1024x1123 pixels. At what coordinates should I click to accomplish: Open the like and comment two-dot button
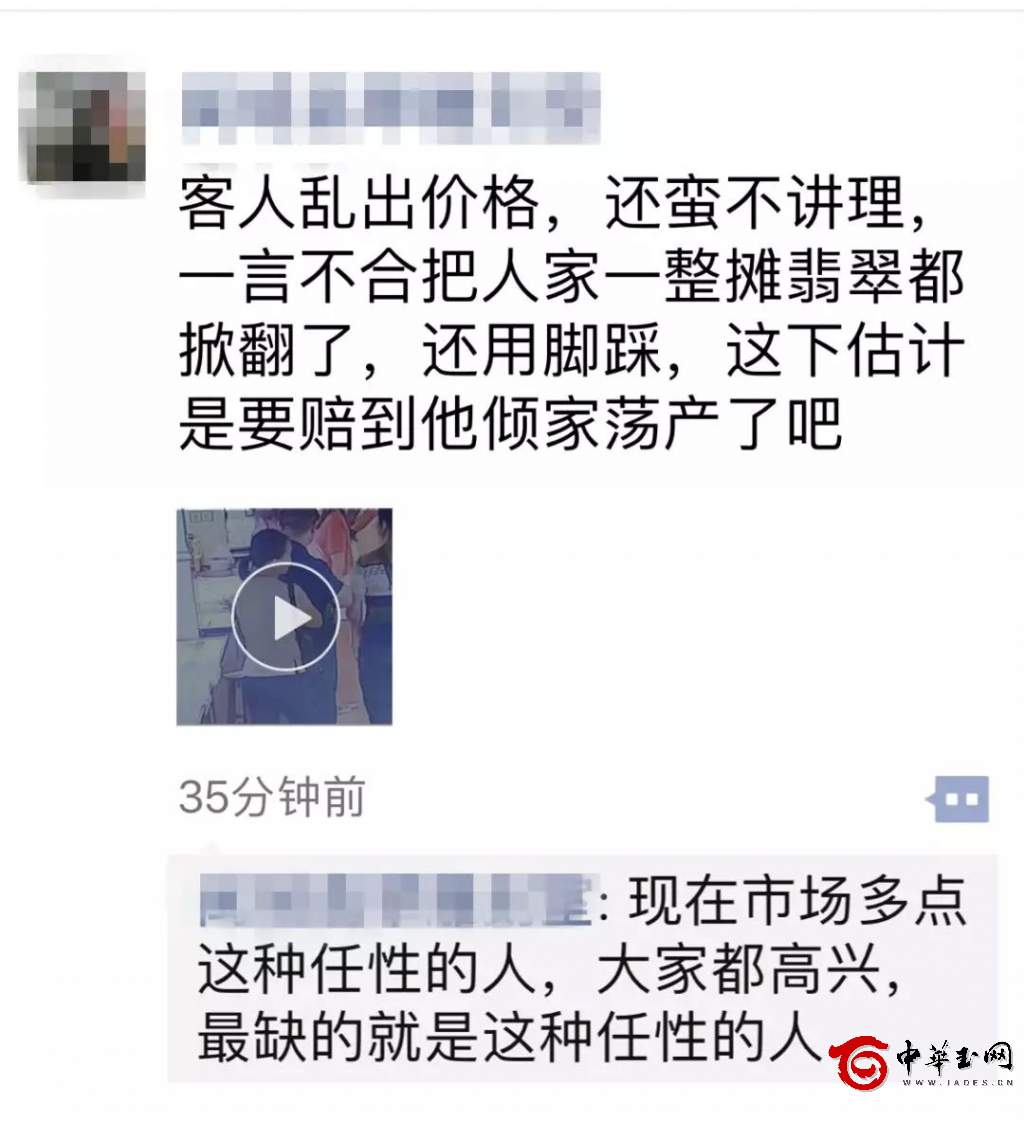point(957,799)
